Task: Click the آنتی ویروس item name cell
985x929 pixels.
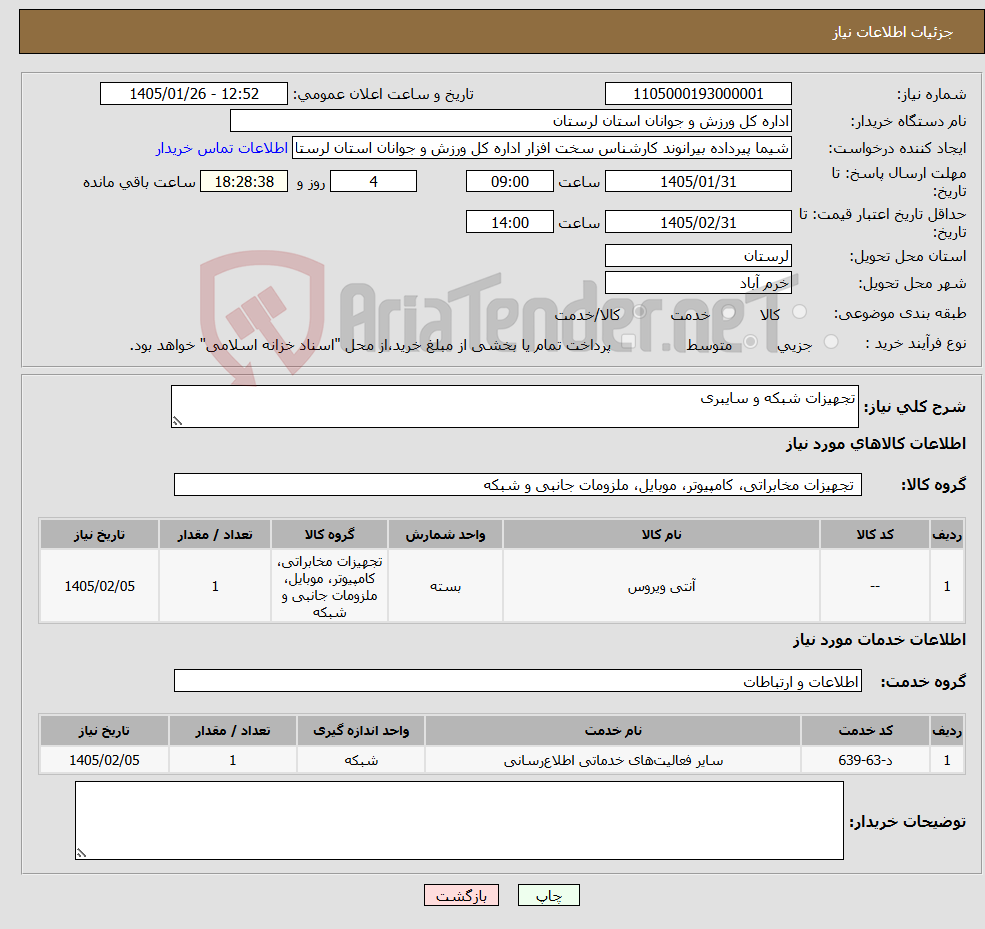Action: (x=661, y=586)
